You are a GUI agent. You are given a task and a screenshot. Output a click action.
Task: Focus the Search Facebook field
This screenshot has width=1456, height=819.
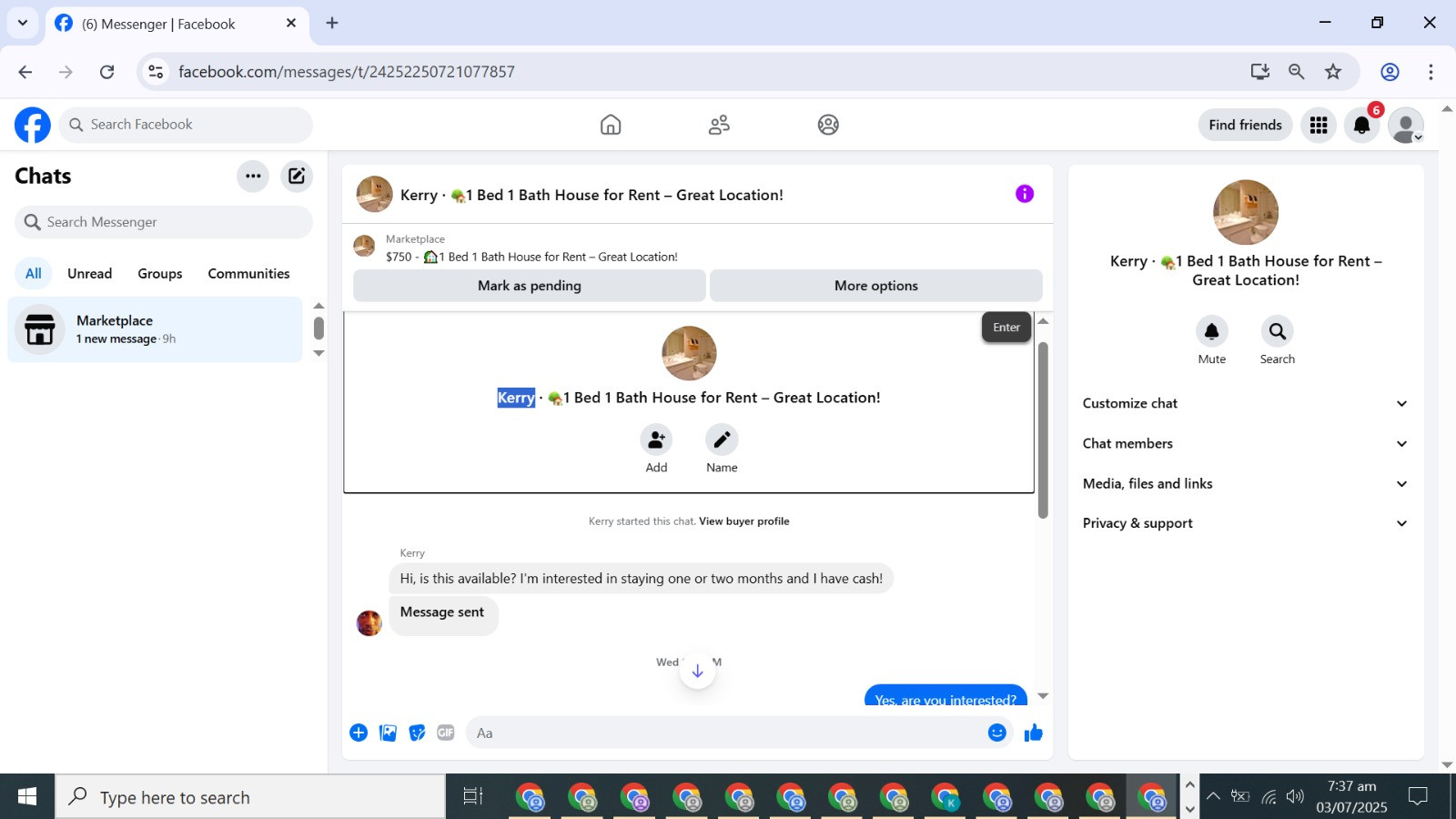point(186,125)
